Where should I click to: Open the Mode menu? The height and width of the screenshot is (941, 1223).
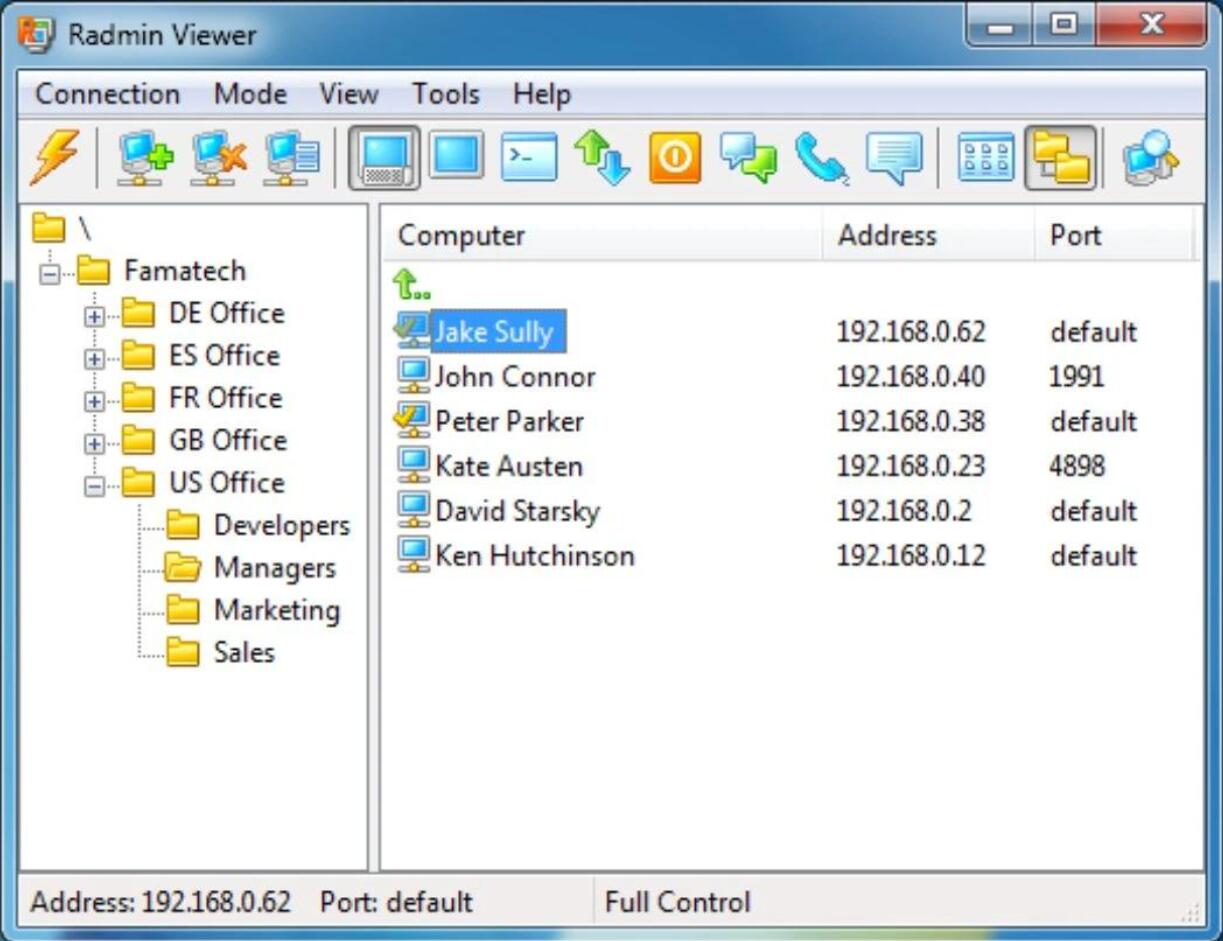250,94
